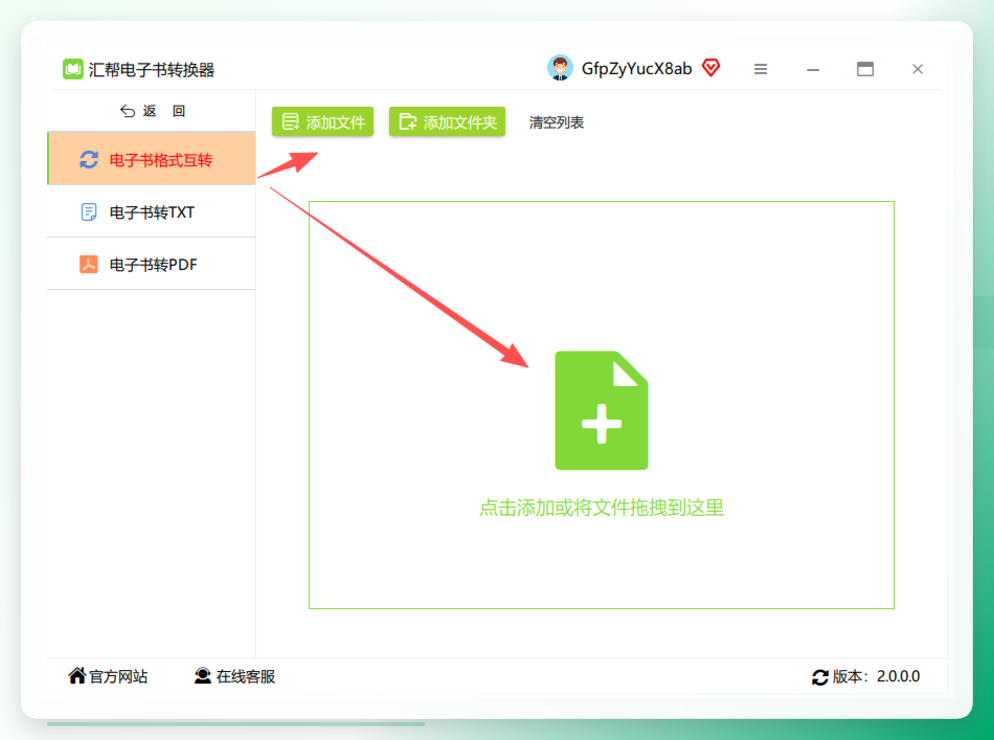Image resolution: width=994 pixels, height=740 pixels.
Task: Click the 添加文件 button
Action: (323, 122)
